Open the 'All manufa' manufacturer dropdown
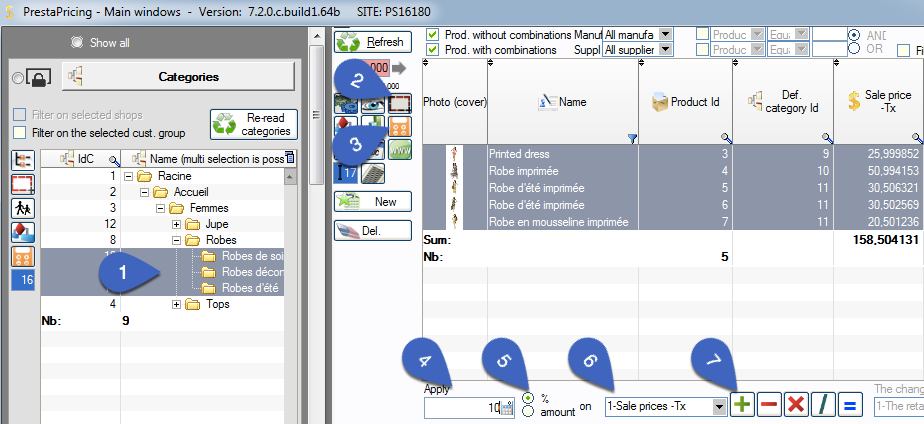Viewport: 924px width, 424px height. point(666,34)
